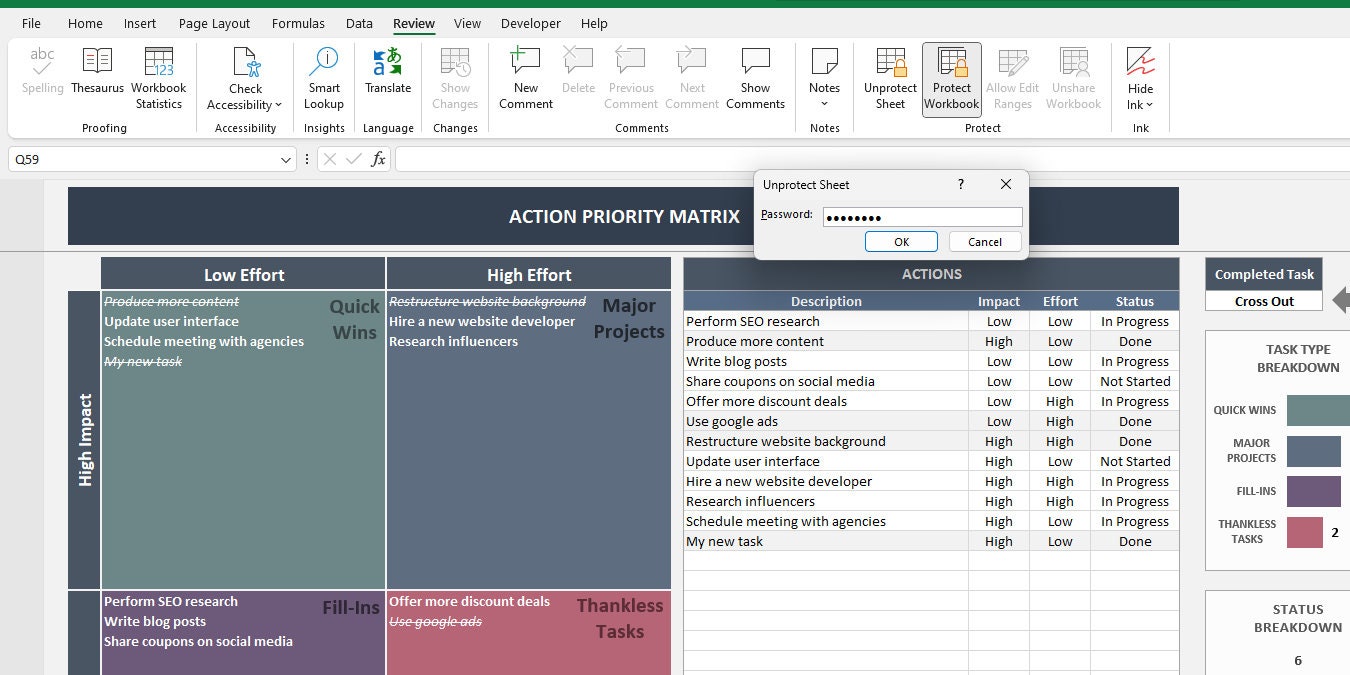Toggle Hide Ink visibility
1350x675 pixels.
(1139, 77)
